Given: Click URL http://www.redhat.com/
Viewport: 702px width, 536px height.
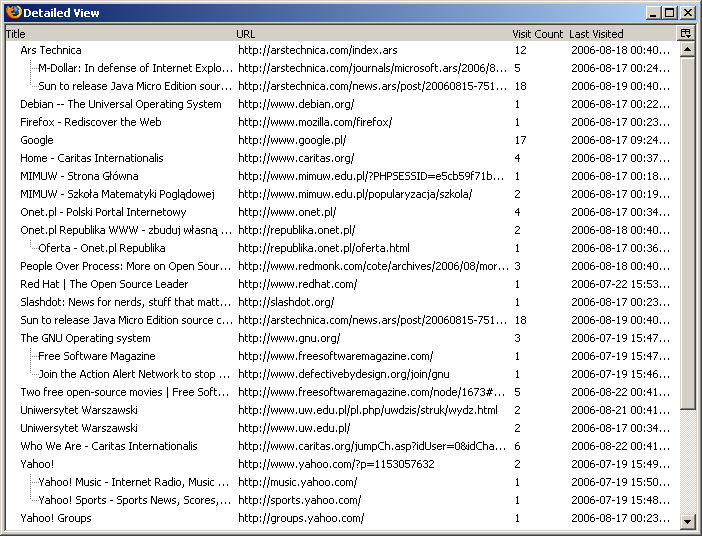Looking at the screenshot, I should 298,284.
